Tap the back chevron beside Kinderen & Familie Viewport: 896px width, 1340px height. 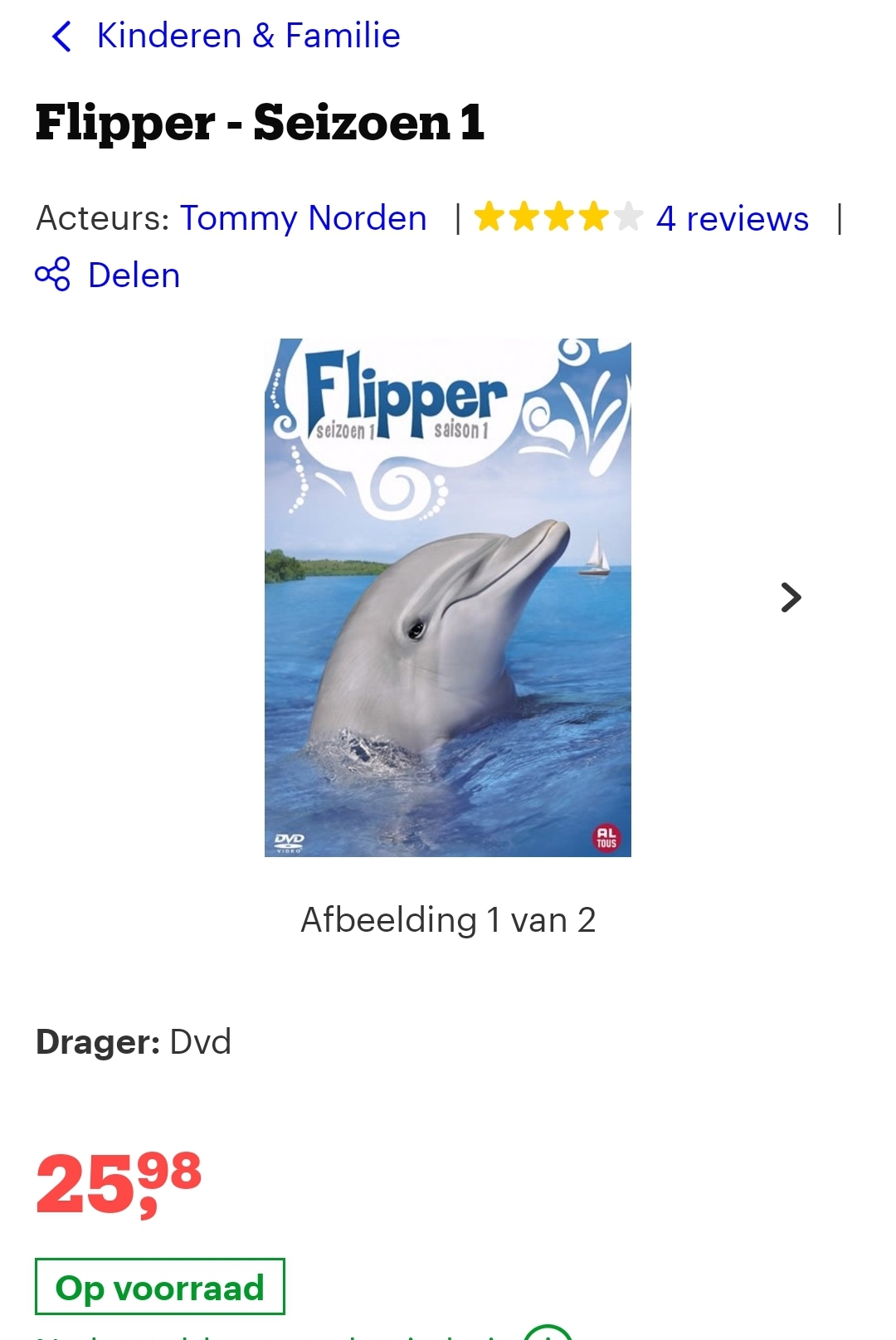[61, 37]
